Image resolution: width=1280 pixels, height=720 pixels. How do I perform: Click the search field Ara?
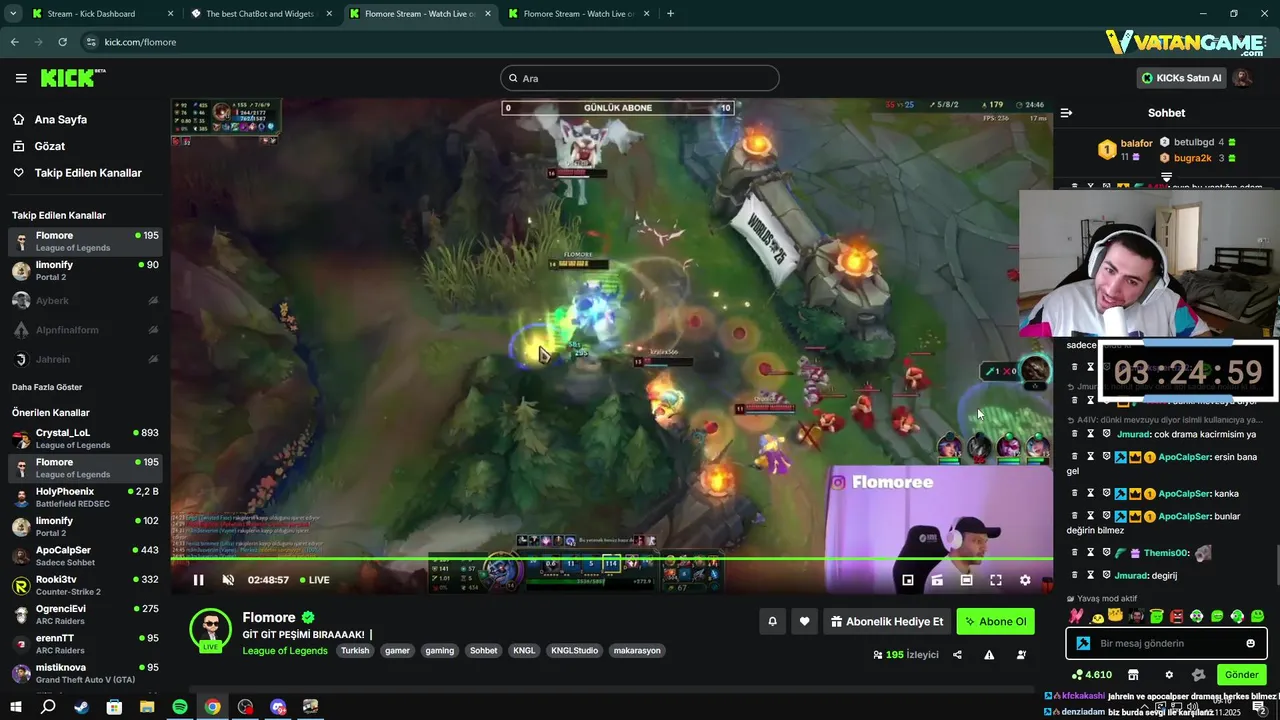pyautogui.click(x=640, y=78)
